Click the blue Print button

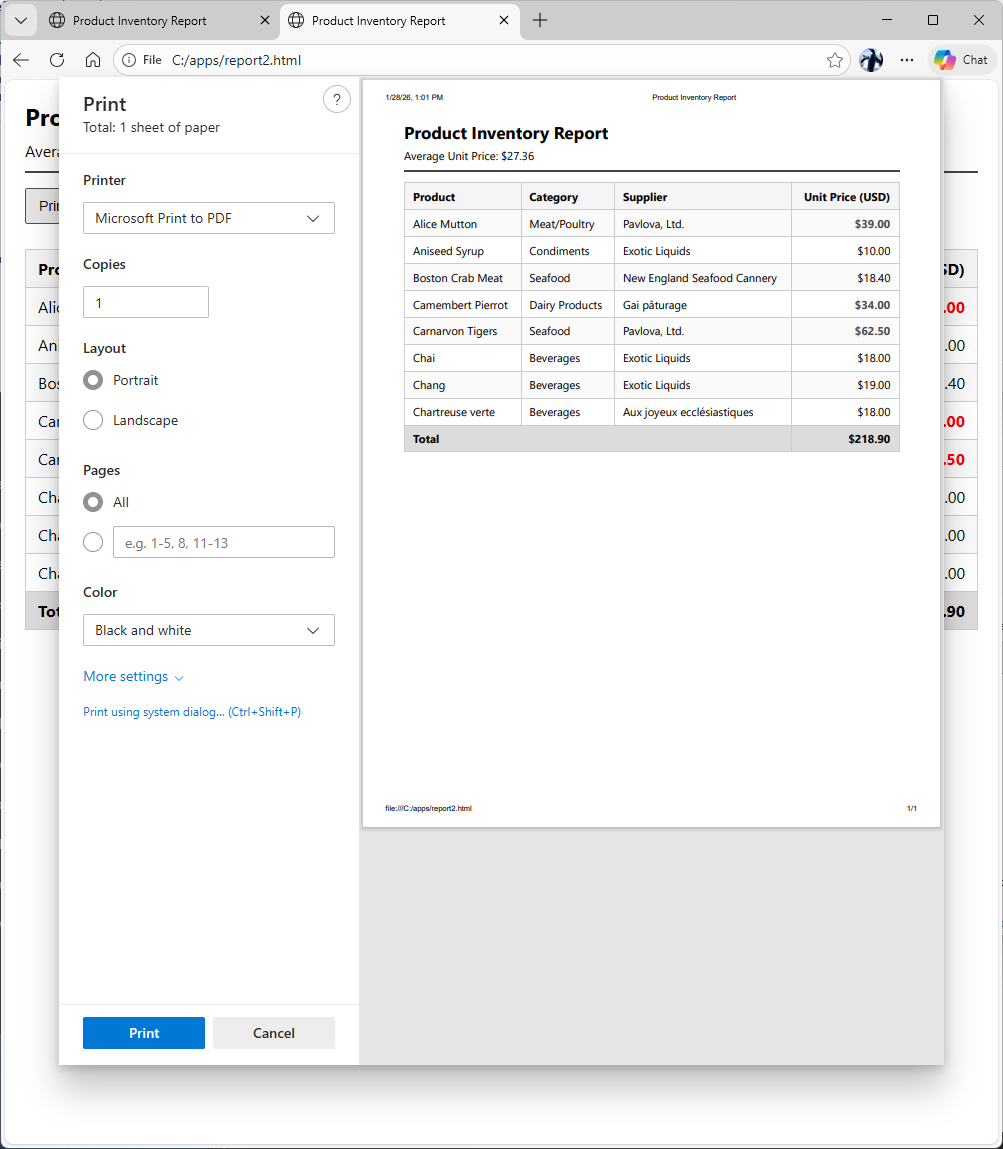pos(144,1033)
